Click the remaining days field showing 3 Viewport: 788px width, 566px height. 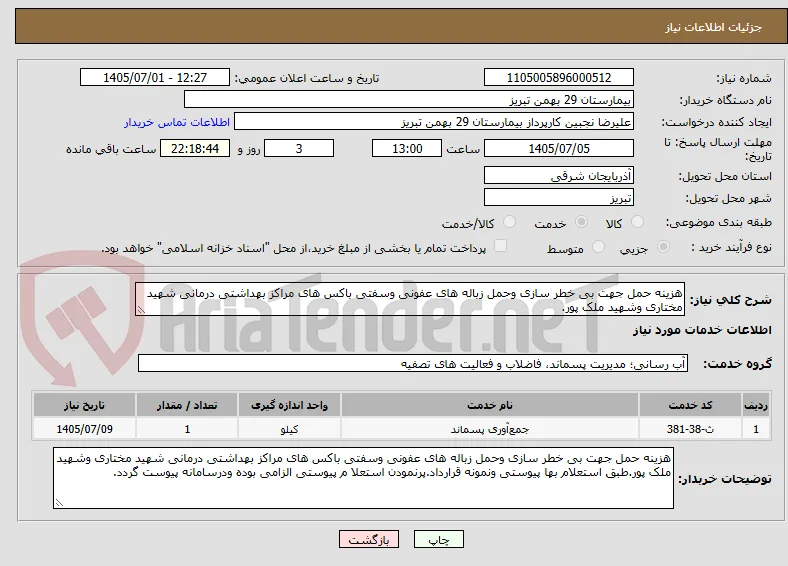pyautogui.click(x=299, y=148)
